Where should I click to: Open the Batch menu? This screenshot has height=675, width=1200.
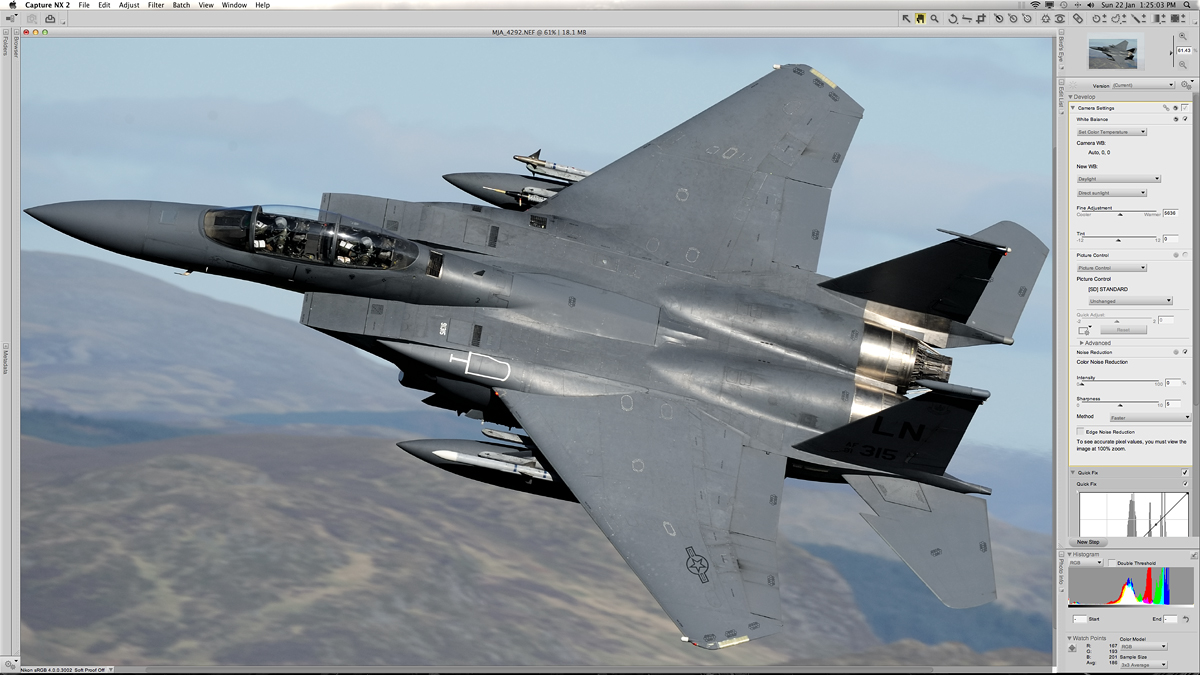pyautogui.click(x=181, y=5)
